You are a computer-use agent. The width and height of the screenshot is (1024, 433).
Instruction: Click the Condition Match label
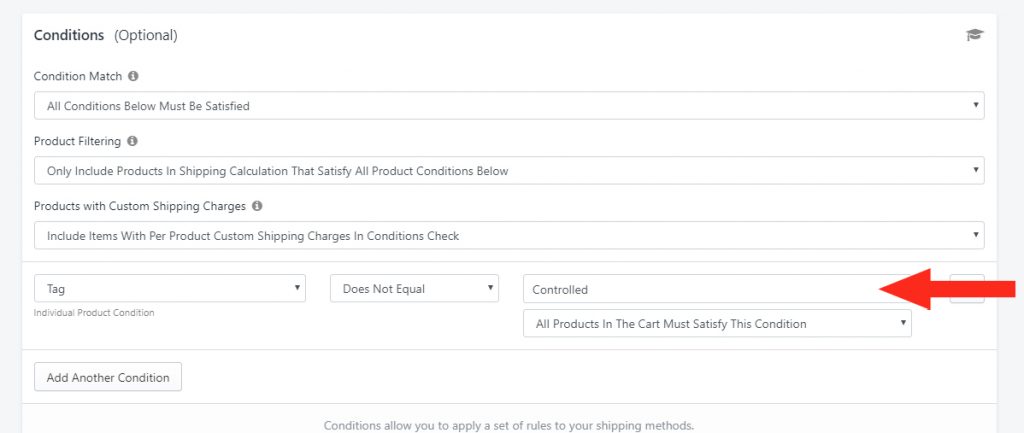coord(78,76)
